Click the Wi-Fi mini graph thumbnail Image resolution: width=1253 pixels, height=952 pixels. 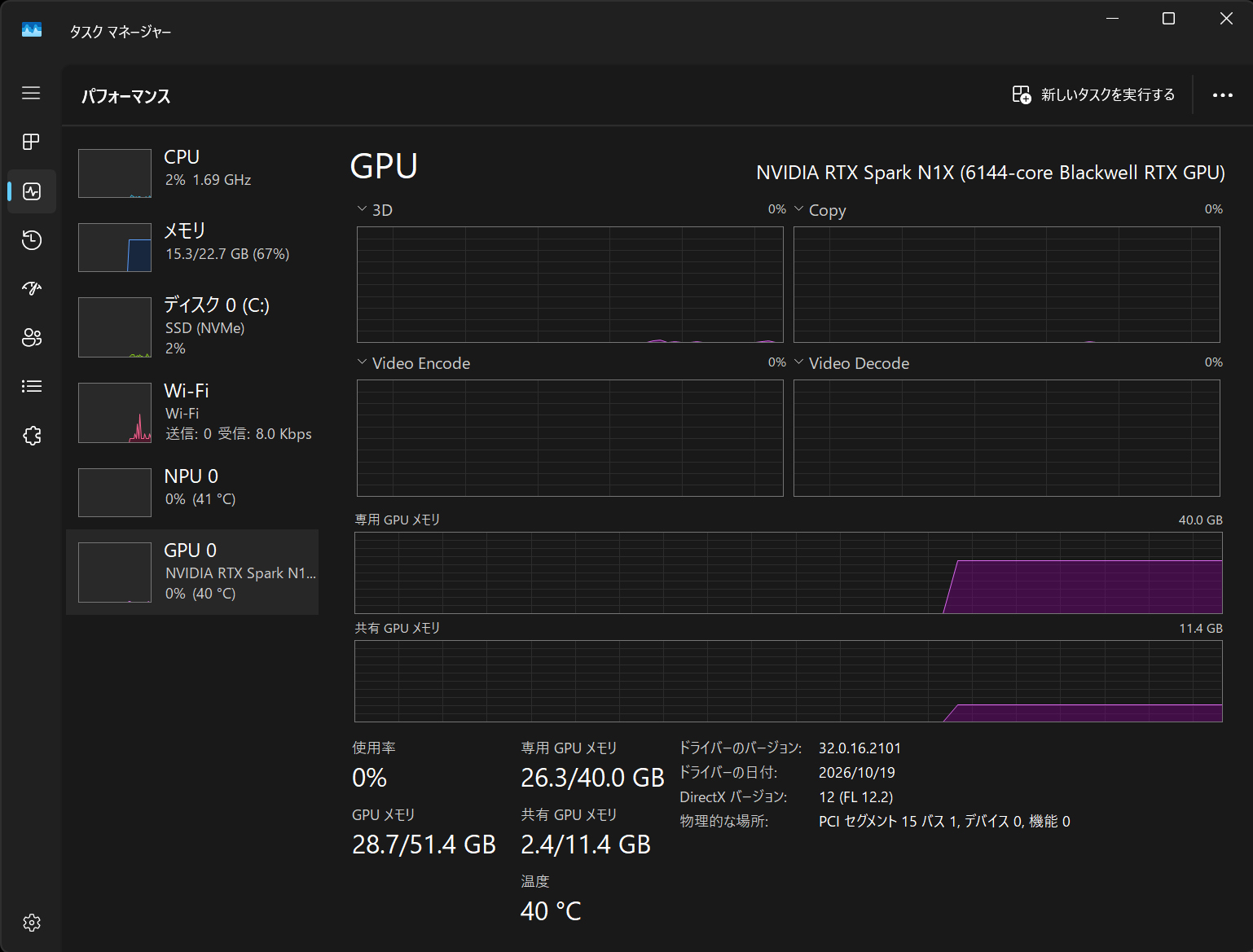pyautogui.click(x=115, y=413)
